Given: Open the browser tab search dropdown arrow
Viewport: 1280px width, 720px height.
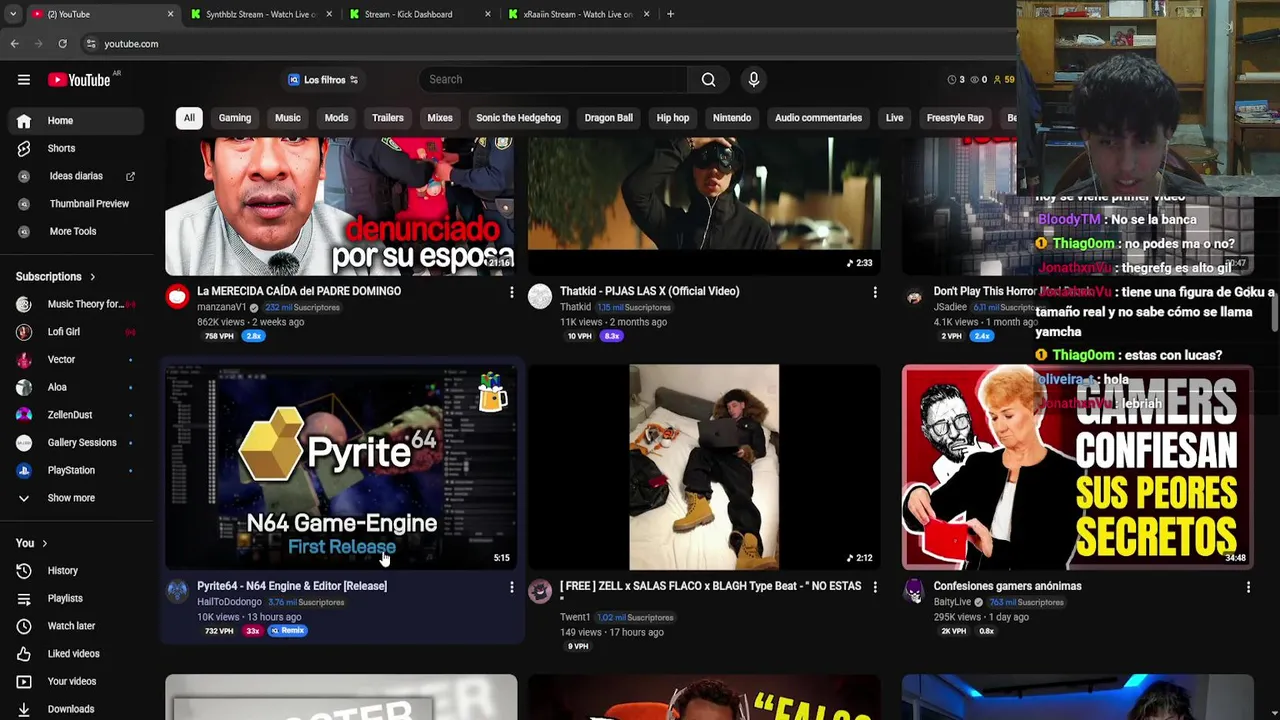Looking at the screenshot, I should tap(12, 14).
